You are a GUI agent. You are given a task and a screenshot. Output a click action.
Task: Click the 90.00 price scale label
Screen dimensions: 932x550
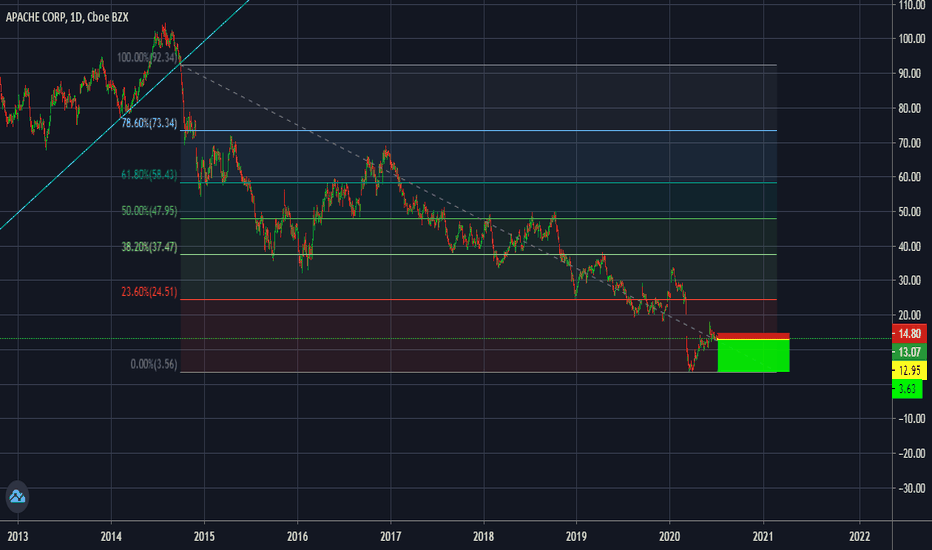tap(912, 74)
